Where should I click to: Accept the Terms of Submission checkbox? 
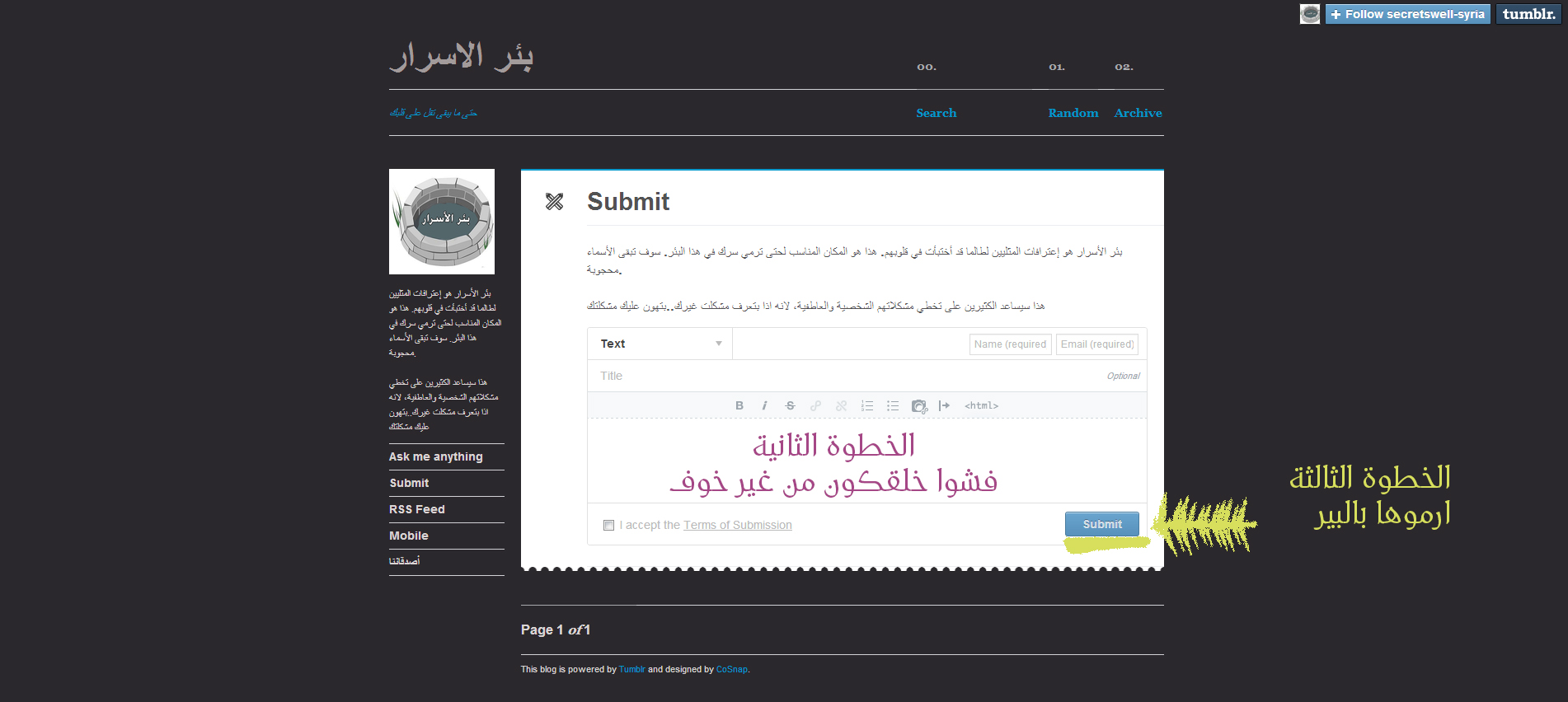coord(608,525)
